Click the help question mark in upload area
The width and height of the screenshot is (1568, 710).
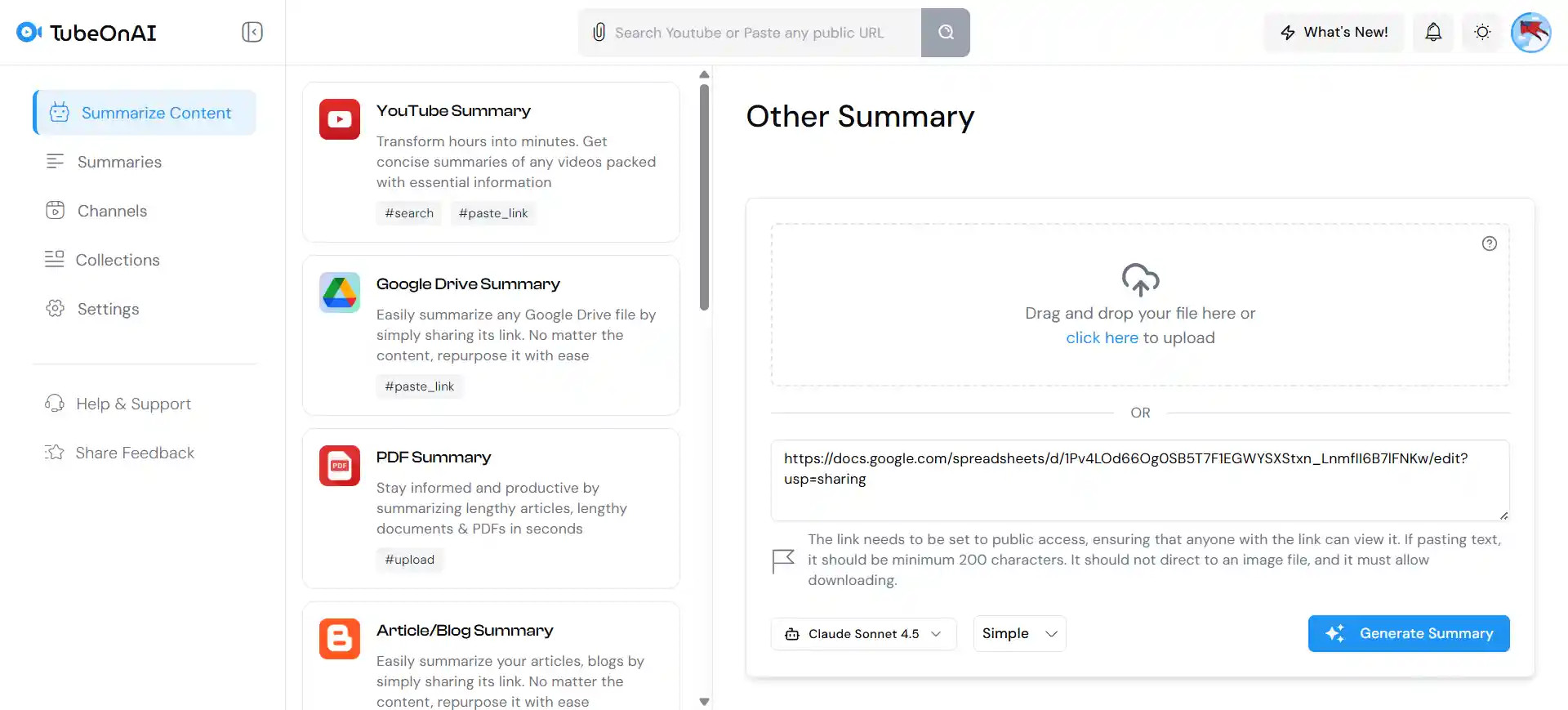(1489, 243)
